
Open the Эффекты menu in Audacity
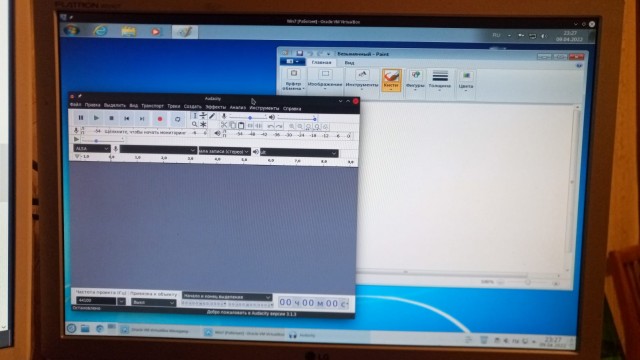tap(216, 107)
